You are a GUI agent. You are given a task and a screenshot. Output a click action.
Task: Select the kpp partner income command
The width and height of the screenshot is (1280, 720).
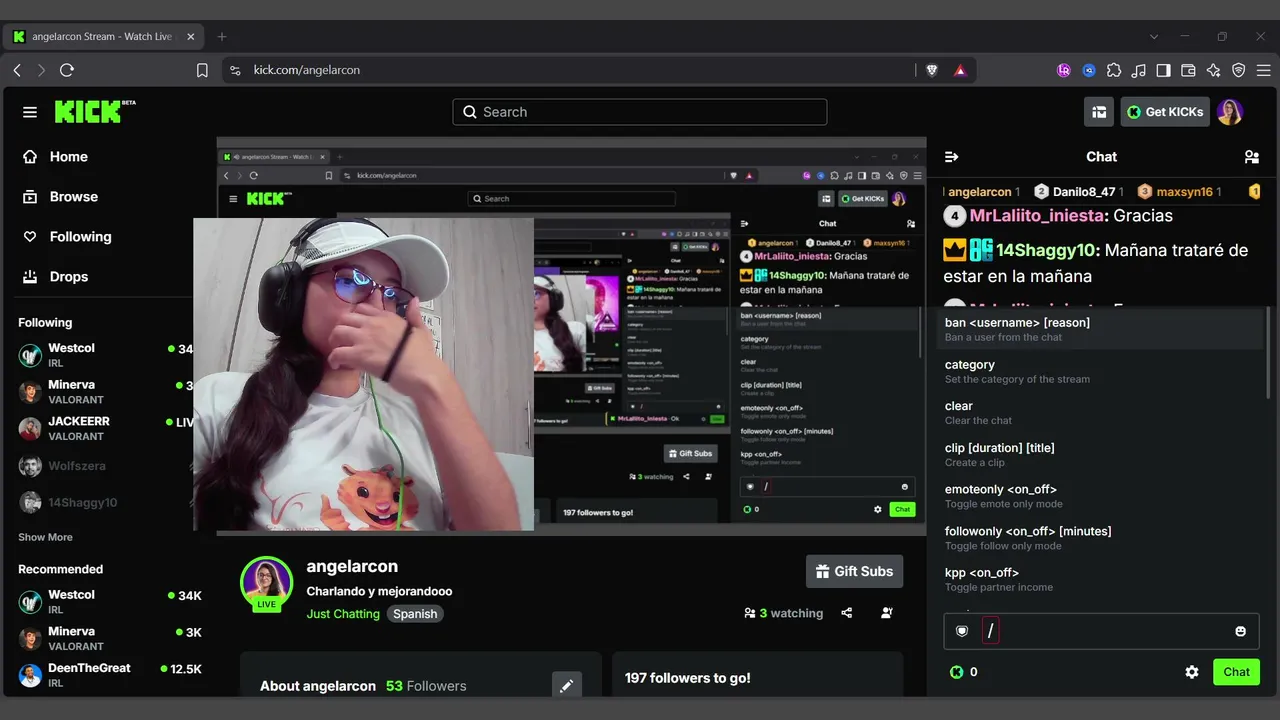(1102, 579)
